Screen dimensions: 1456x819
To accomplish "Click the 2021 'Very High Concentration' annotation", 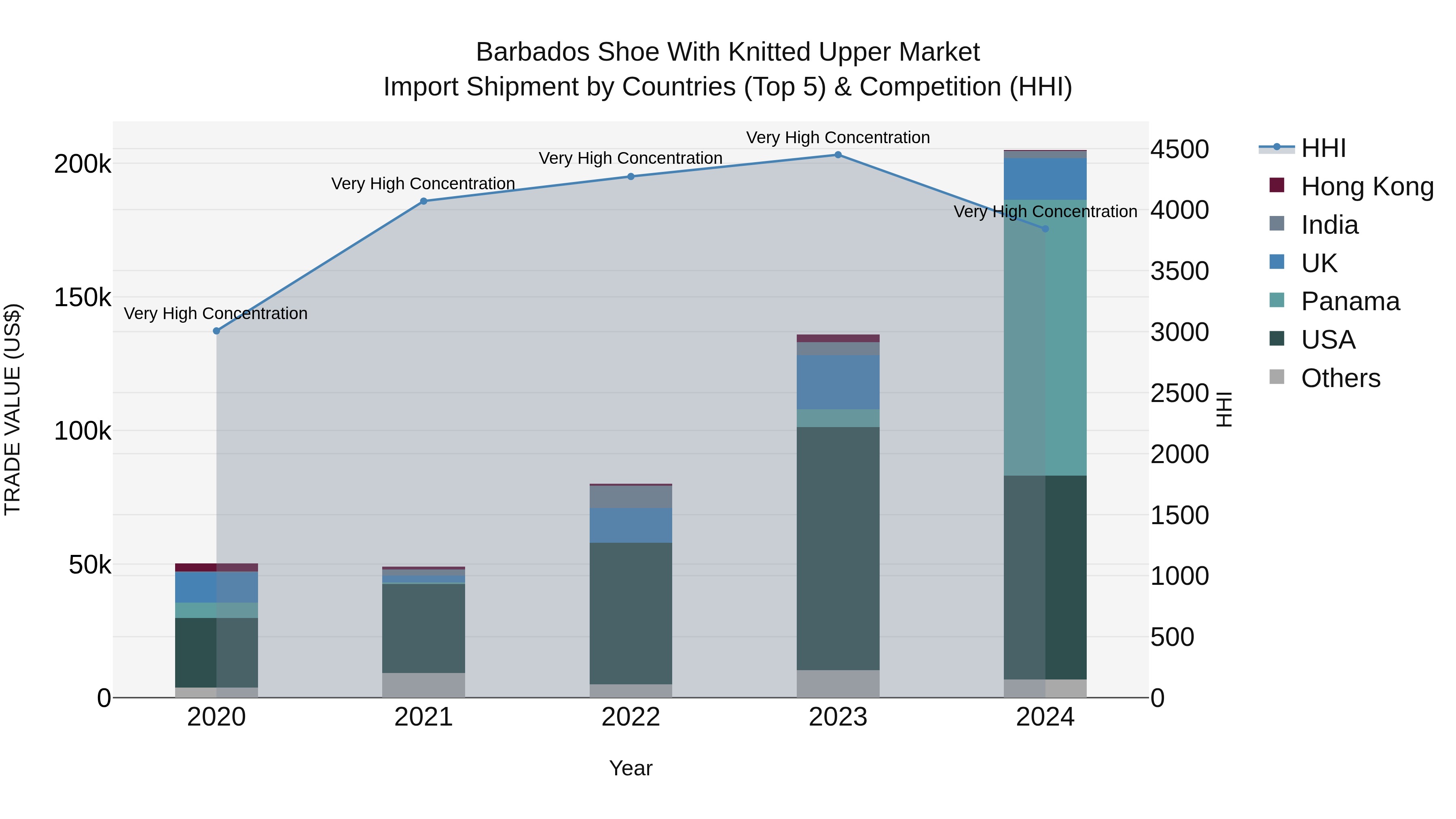I will click(x=423, y=184).
